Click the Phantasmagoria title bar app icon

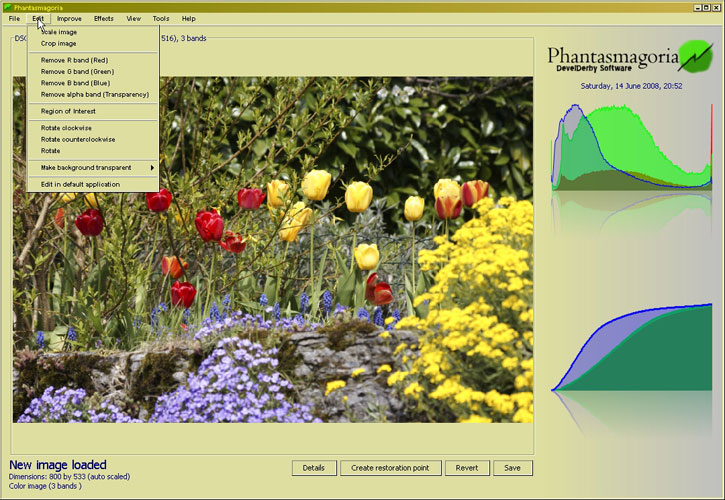(6, 7)
